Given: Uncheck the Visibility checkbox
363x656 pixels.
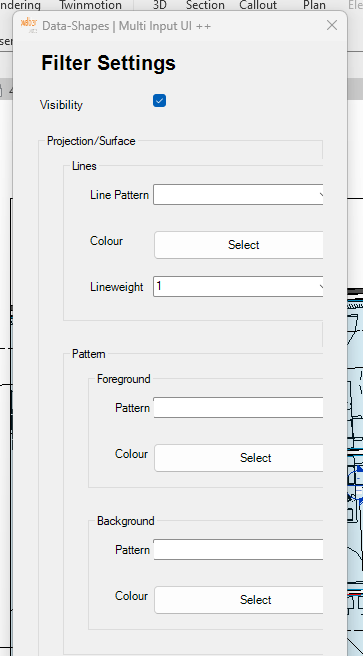Looking at the screenshot, I should click(159, 101).
